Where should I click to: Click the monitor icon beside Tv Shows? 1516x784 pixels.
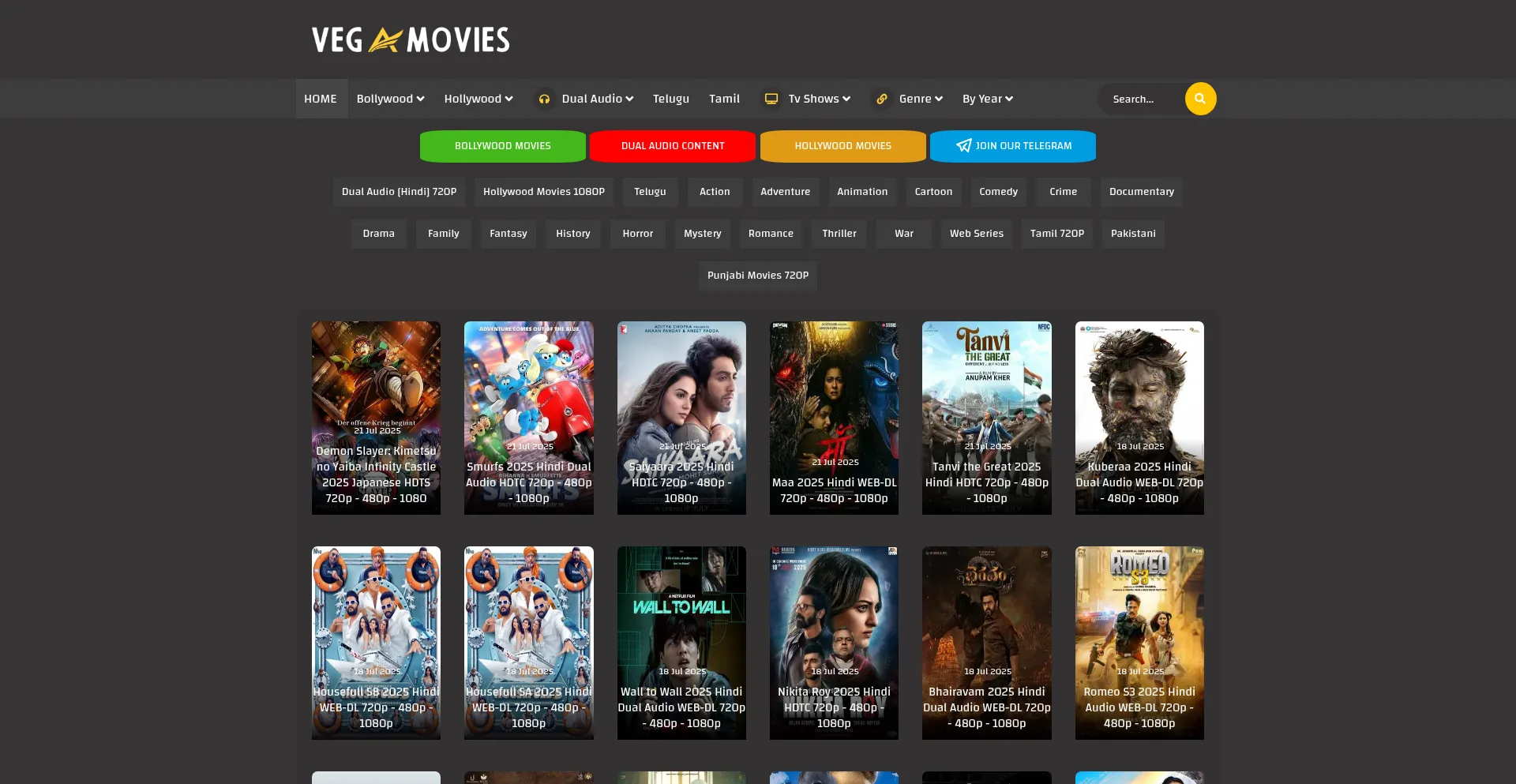tap(771, 99)
